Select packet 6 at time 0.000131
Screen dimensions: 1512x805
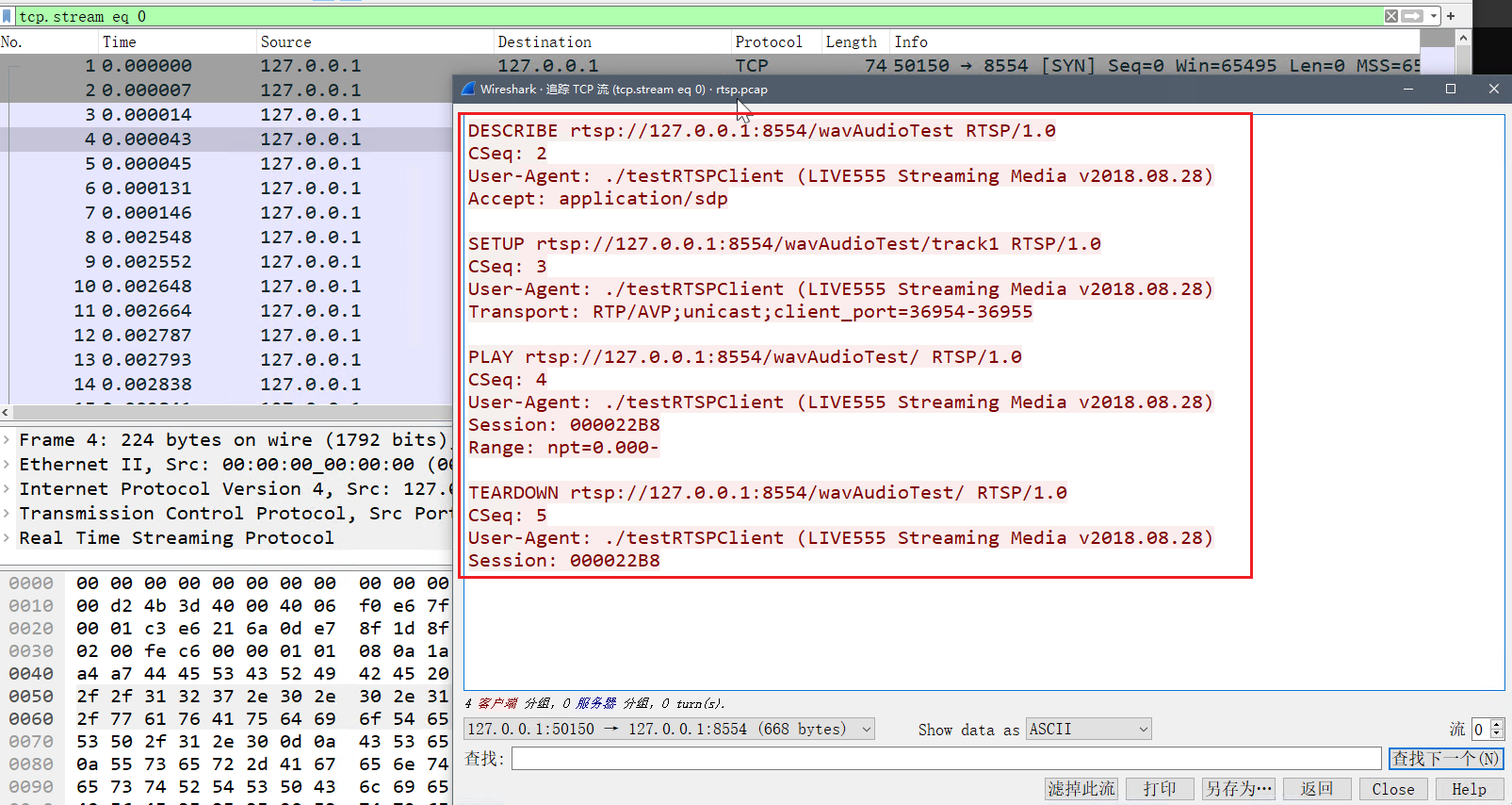[226, 188]
